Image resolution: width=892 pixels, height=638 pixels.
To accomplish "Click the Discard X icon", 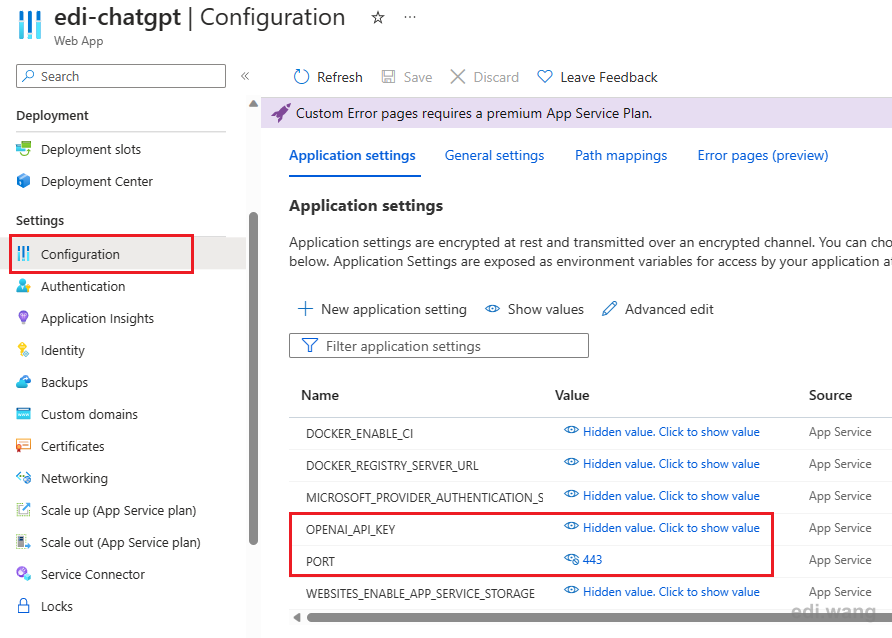I will (x=457, y=77).
